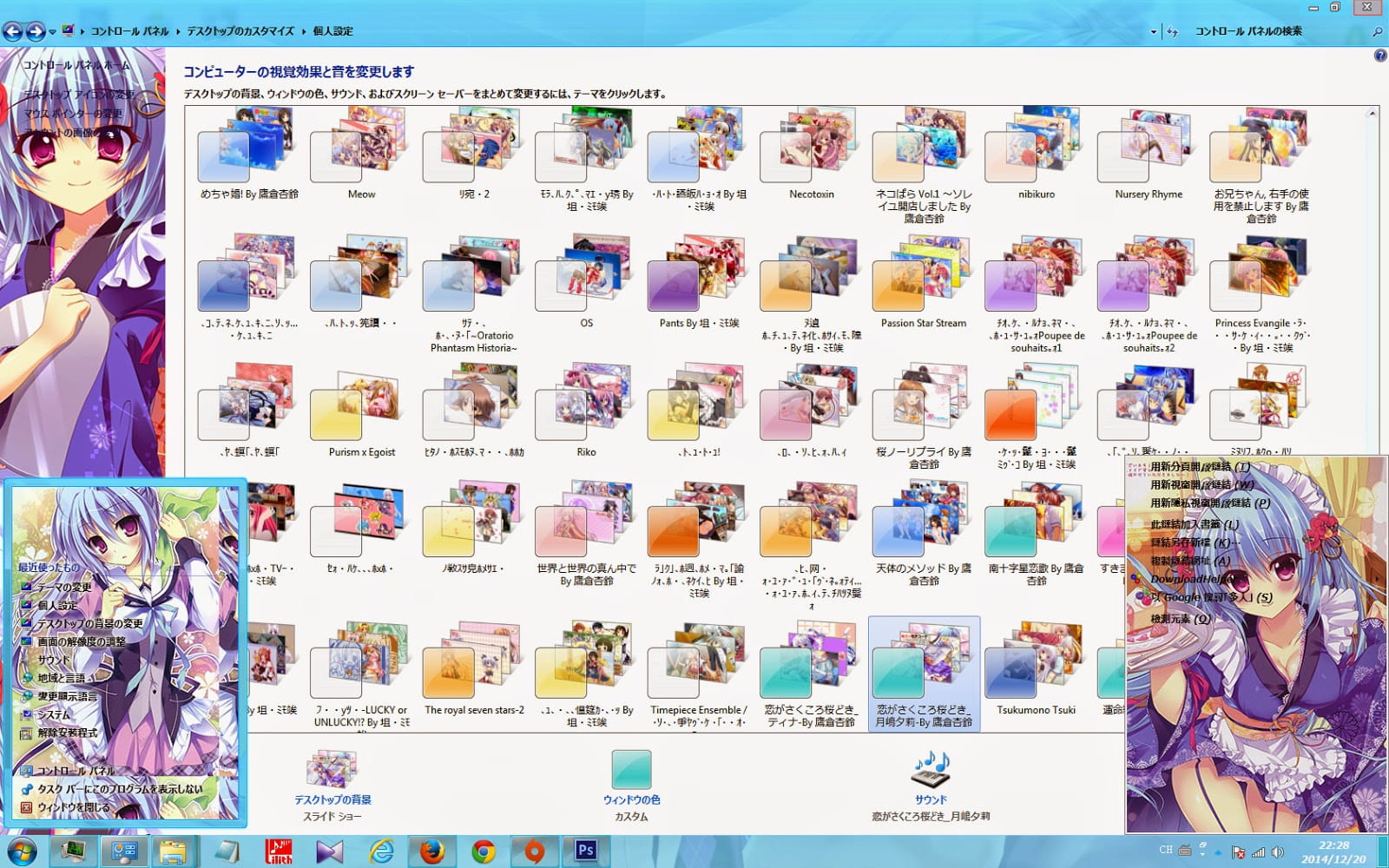Open Firefox from the taskbar

(431, 852)
